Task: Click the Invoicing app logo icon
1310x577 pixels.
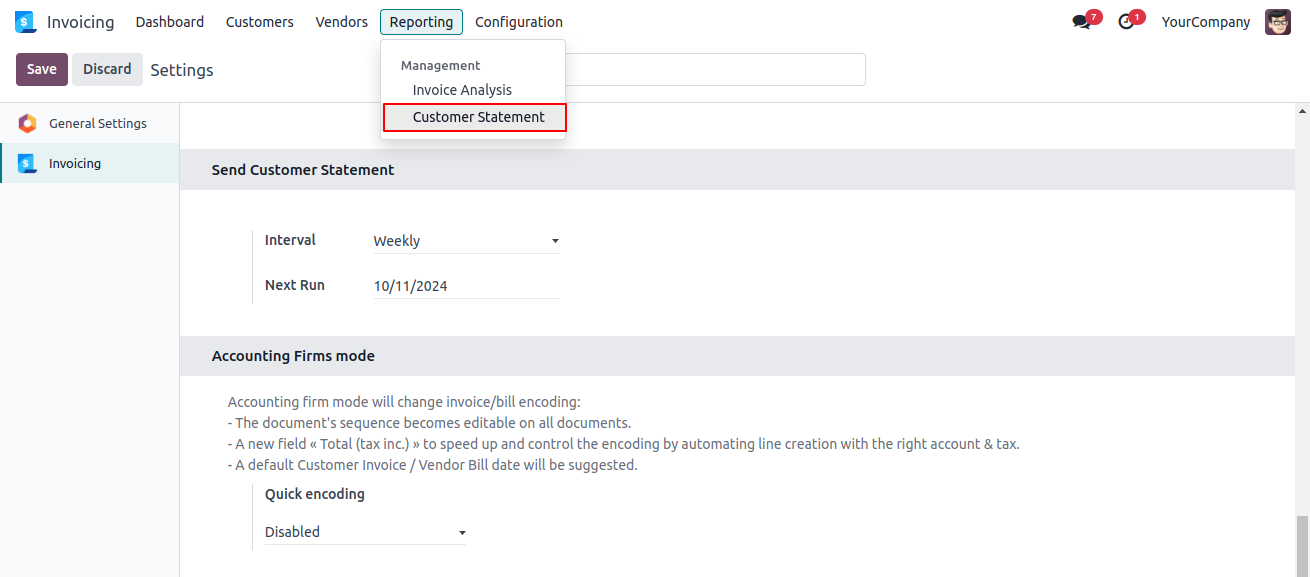Action: coord(25,22)
